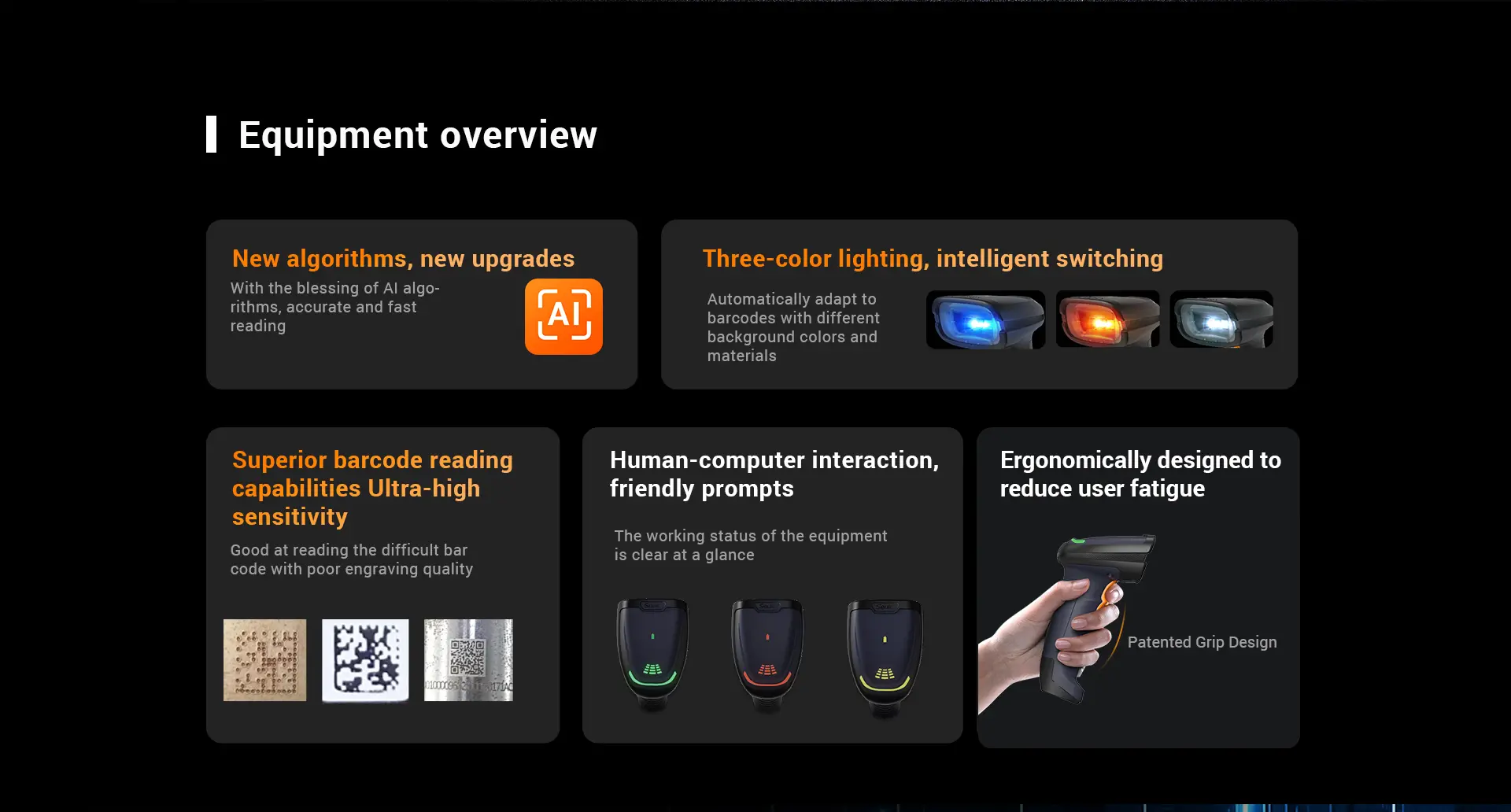
Task: Select the white lighting scanner image
Action: click(x=1221, y=319)
